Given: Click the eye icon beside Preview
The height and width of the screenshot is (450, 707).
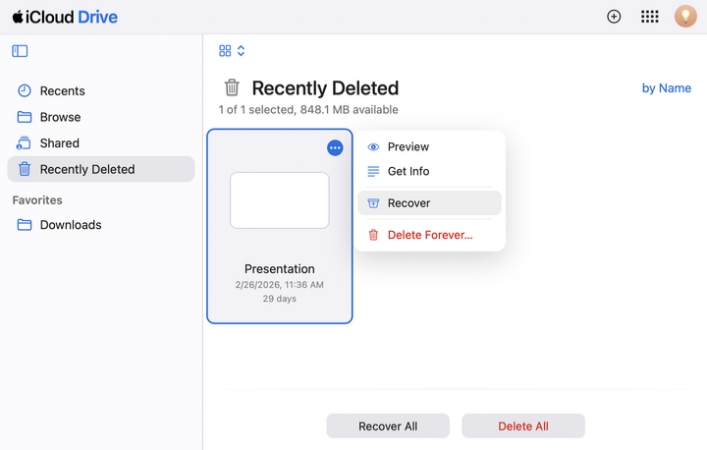Looking at the screenshot, I should pos(373,147).
